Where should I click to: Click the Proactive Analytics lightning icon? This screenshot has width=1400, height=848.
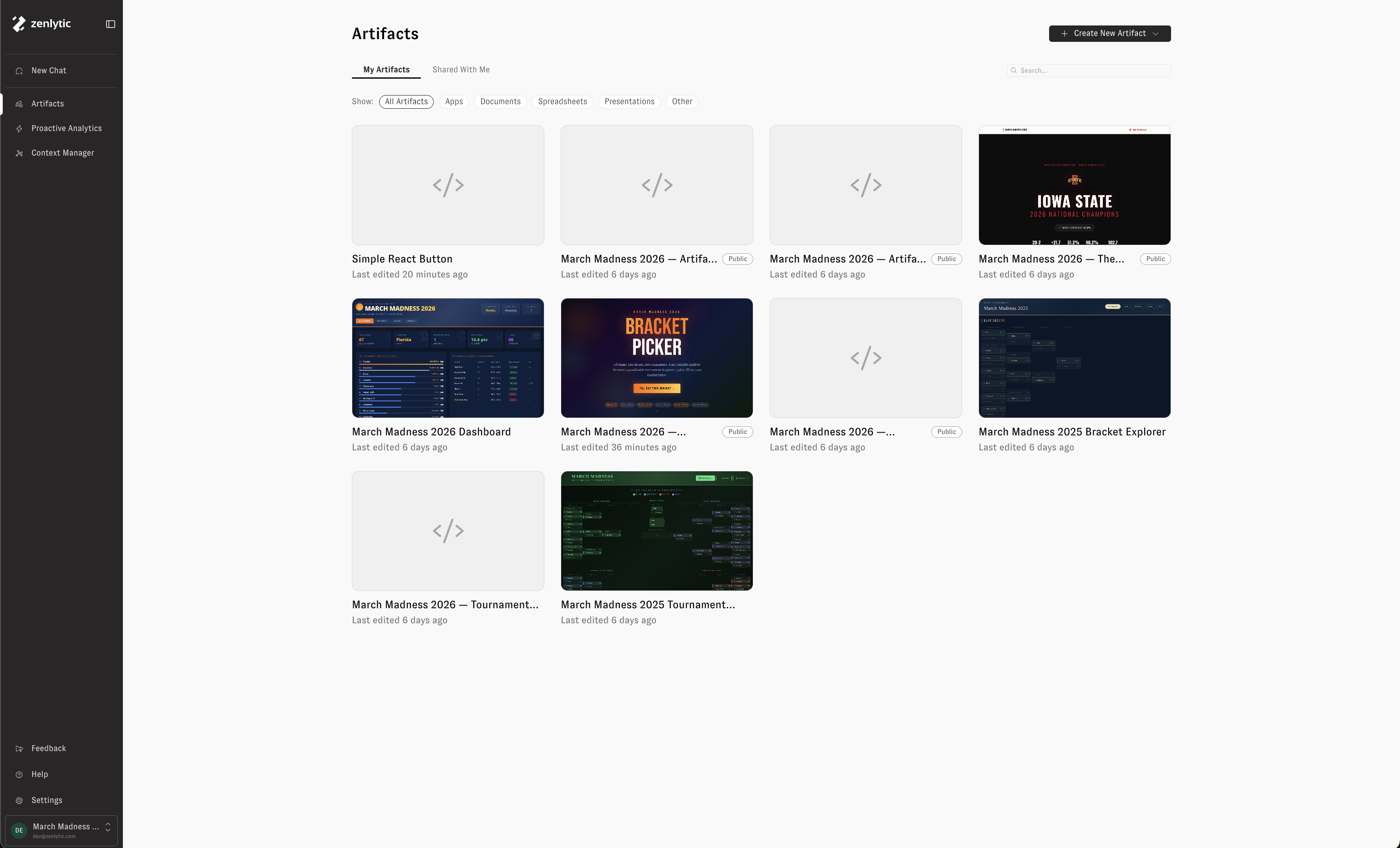[19, 129]
